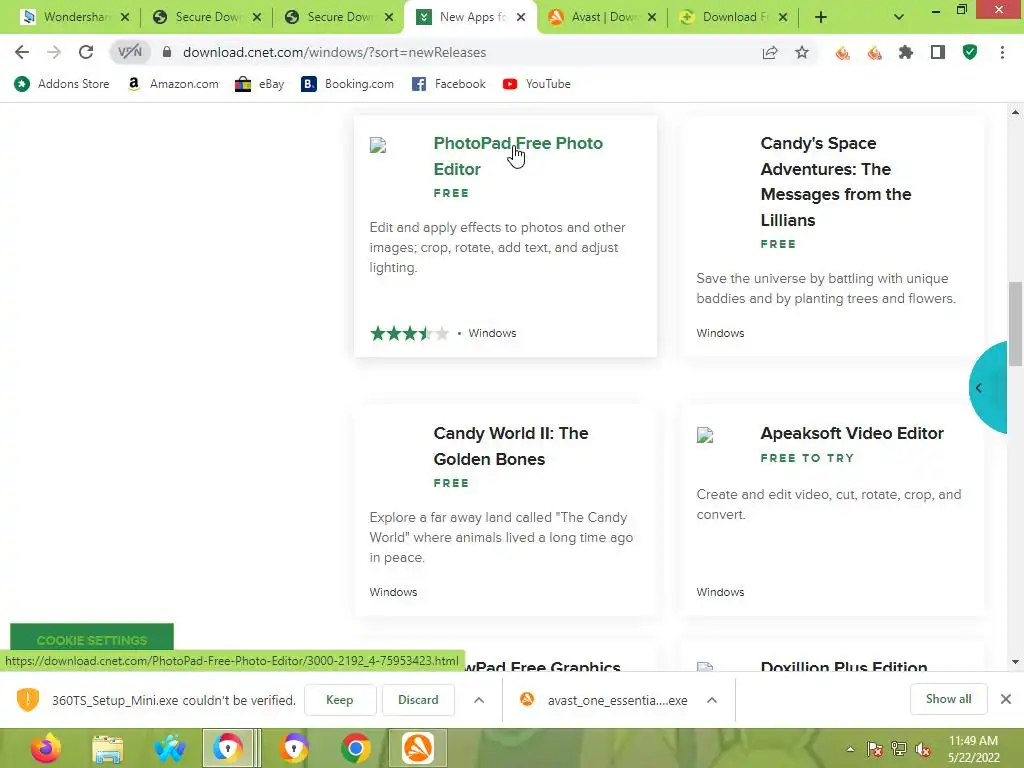Open Apeaksoft Video Editor listing
Image resolution: width=1024 pixels, height=768 pixels.
point(852,434)
